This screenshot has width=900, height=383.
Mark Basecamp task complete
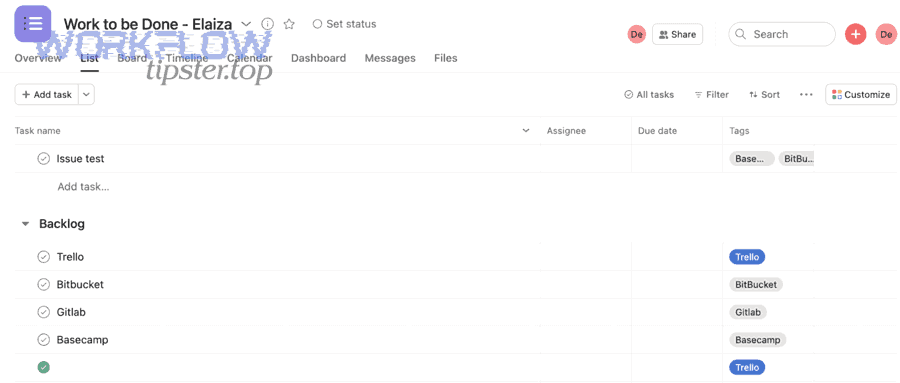point(44,340)
